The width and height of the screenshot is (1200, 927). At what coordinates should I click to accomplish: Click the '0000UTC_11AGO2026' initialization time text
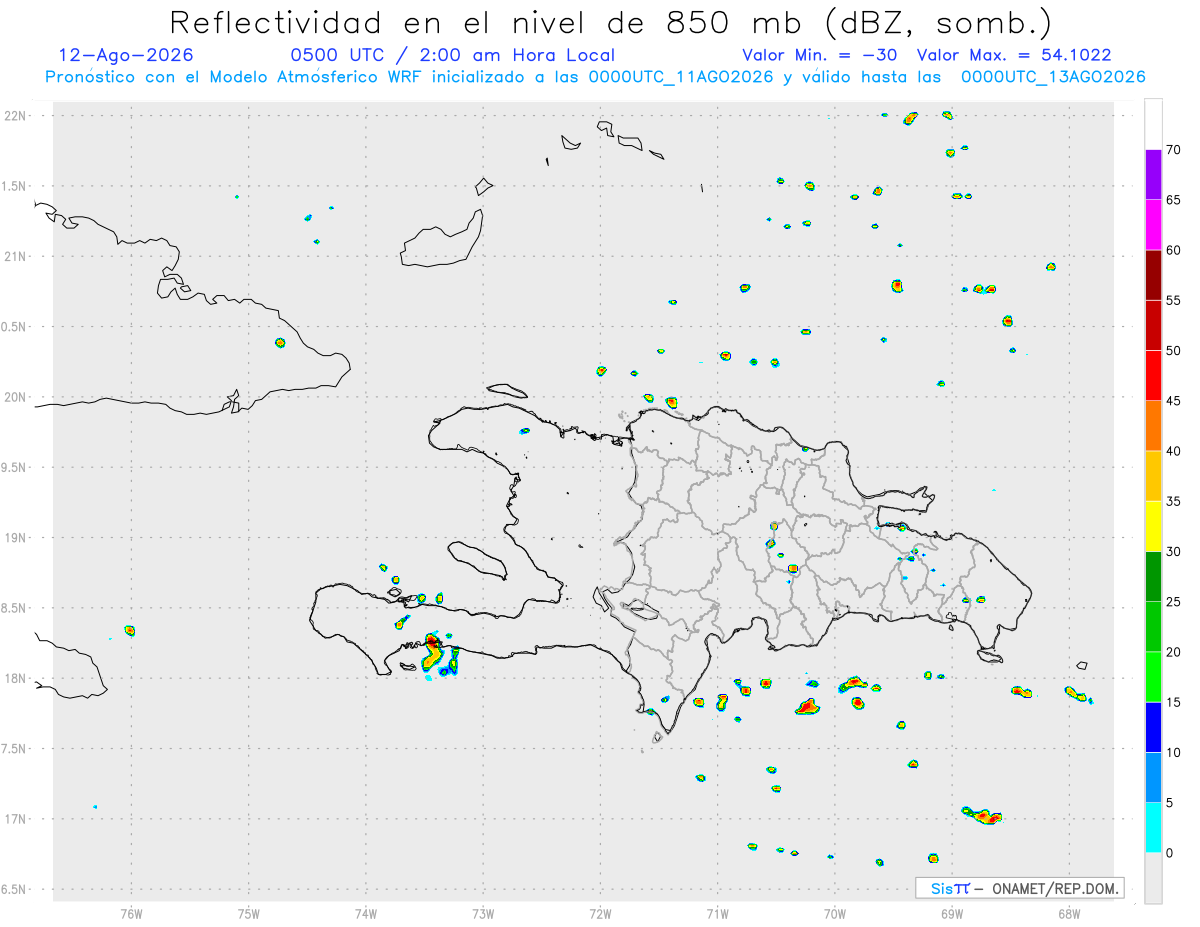(x=681, y=77)
